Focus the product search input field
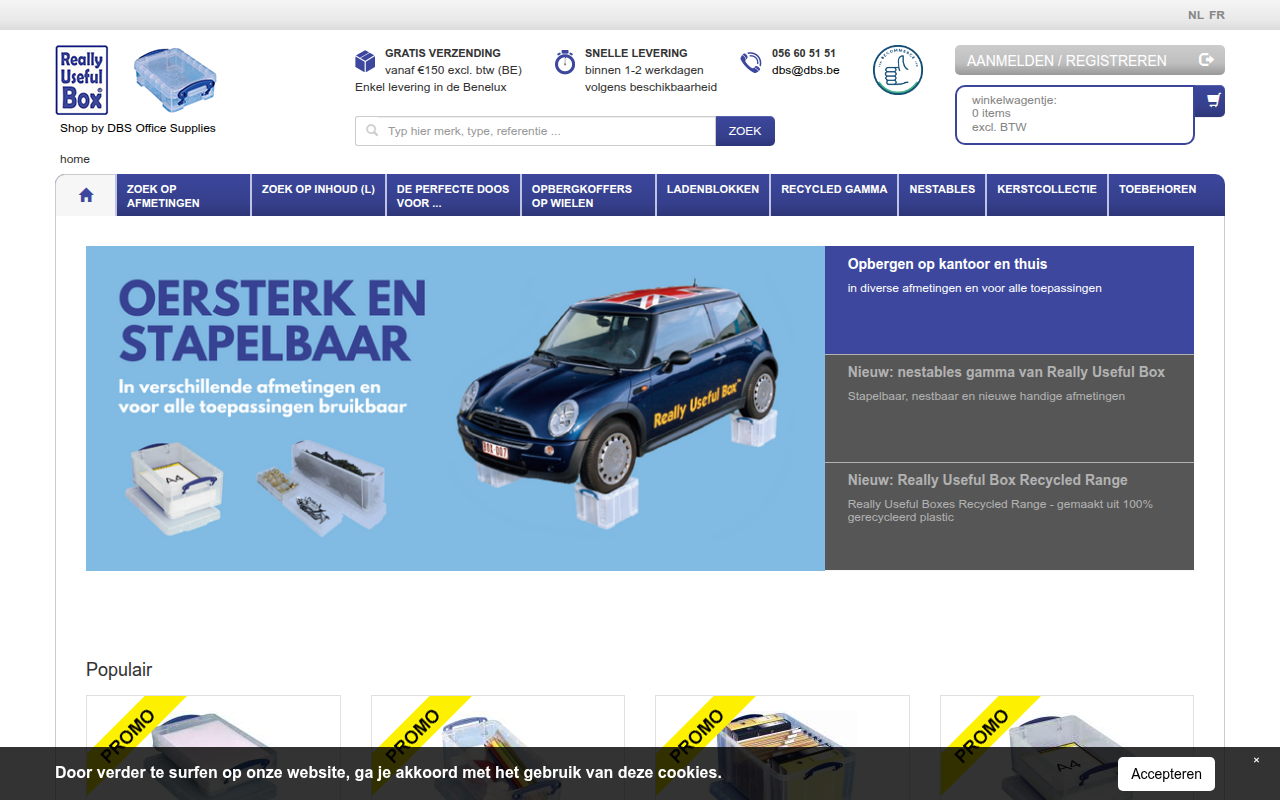This screenshot has width=1280, height=800. click(536, 131)
